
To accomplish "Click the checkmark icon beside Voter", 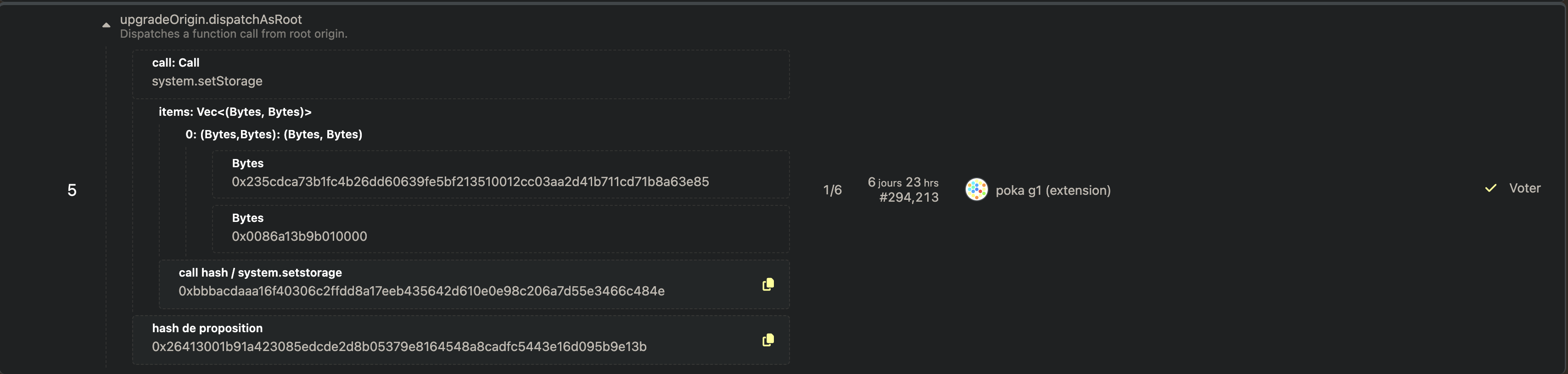I will (1490, 189).
